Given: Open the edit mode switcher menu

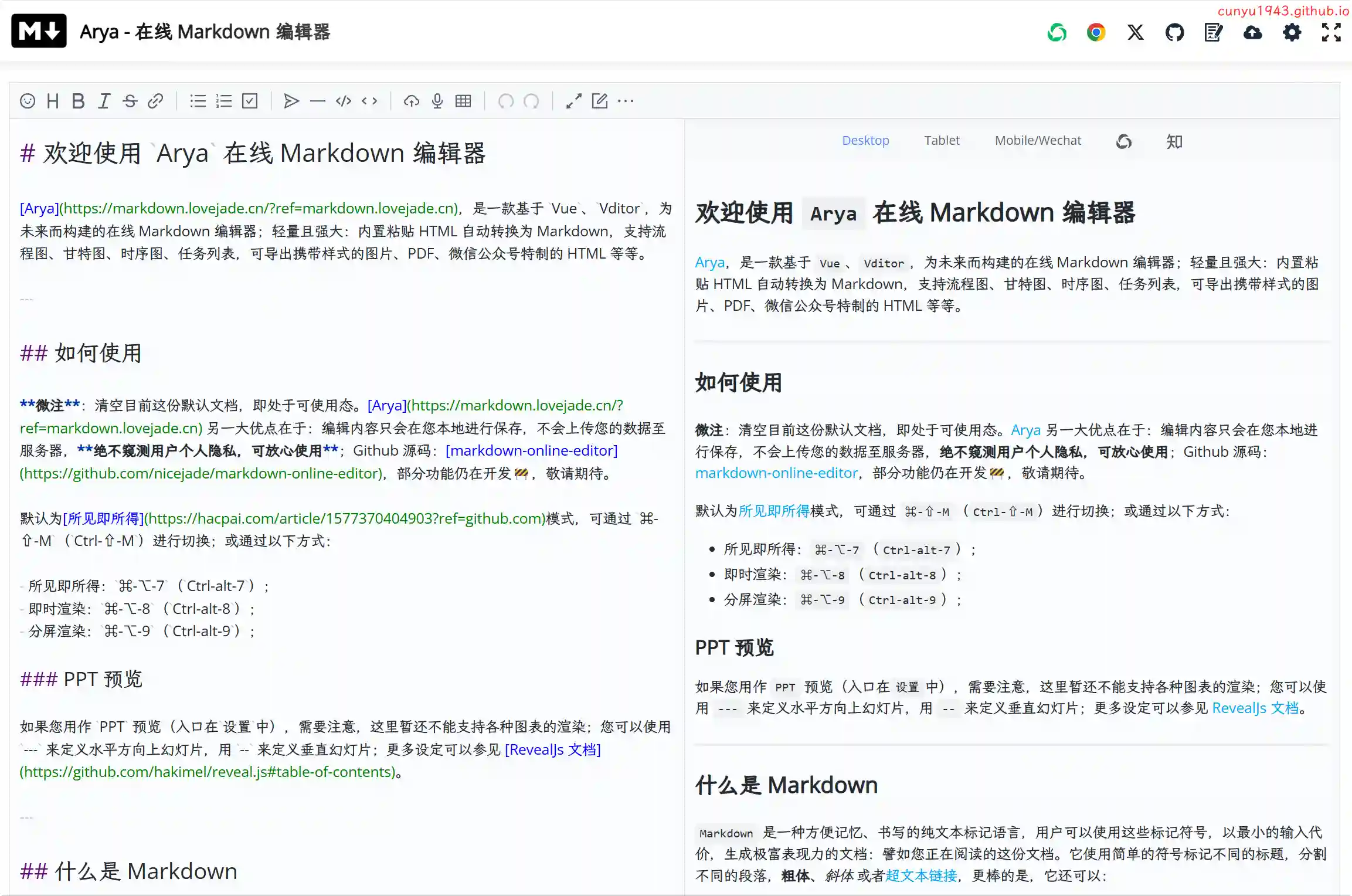Looking at the screenshot, I should point(599,101).
